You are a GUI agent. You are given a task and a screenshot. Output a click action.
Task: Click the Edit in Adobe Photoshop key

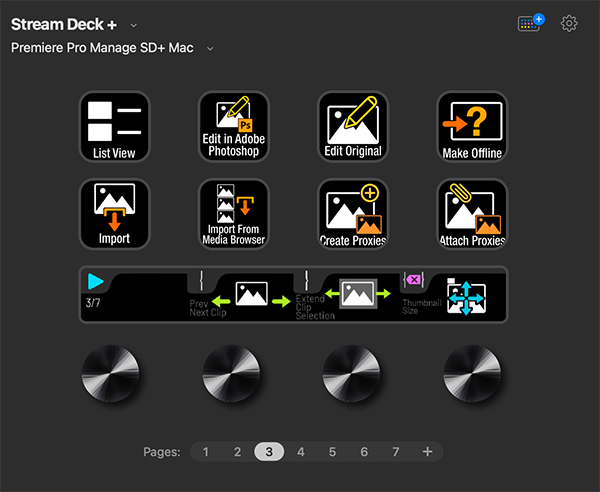[x=233, y=127]
